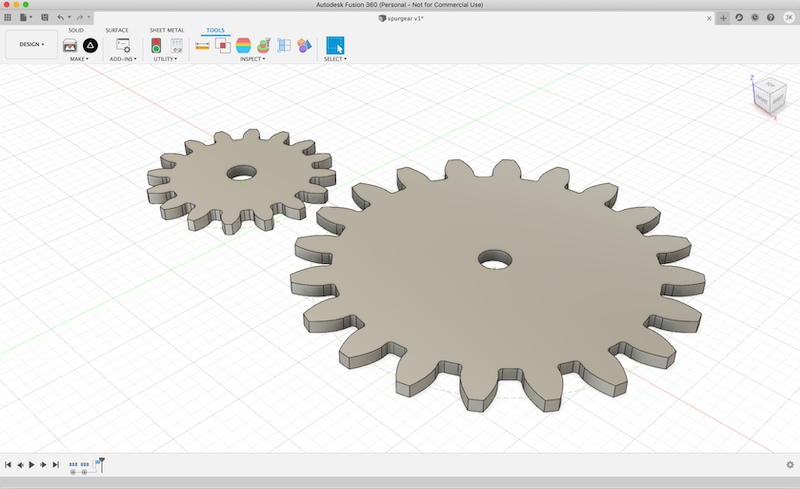Open the File menu icon
Viewport: 800px width, 489px height.
point(23,17)
